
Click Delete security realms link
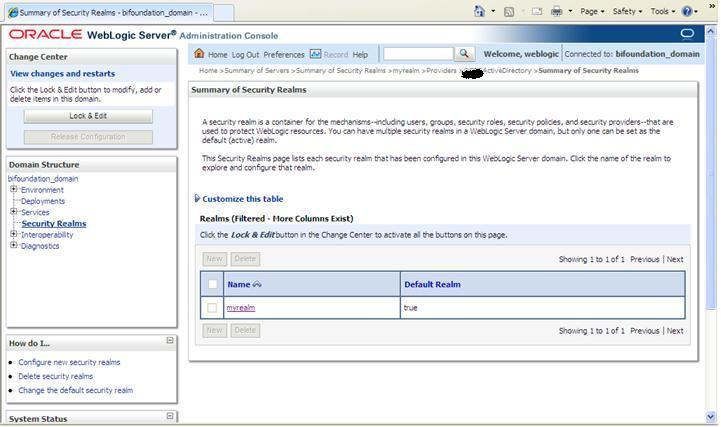point(56,376)
